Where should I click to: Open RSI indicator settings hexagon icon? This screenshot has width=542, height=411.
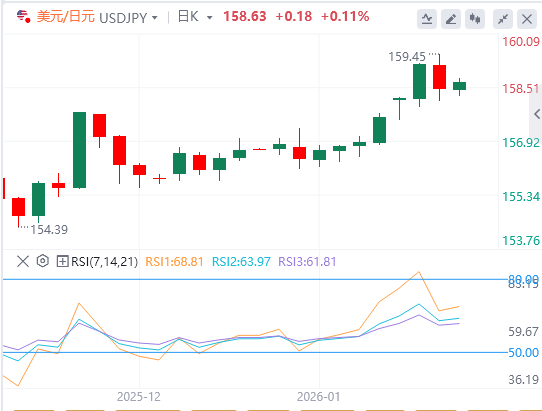point(43,261)
